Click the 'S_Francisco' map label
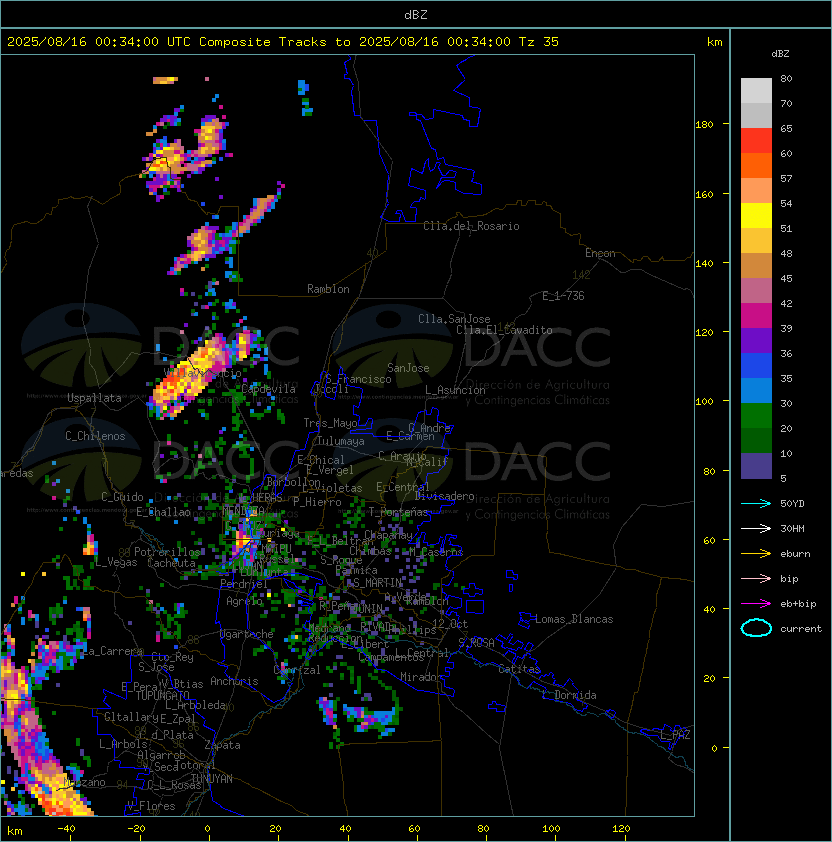 358,380
